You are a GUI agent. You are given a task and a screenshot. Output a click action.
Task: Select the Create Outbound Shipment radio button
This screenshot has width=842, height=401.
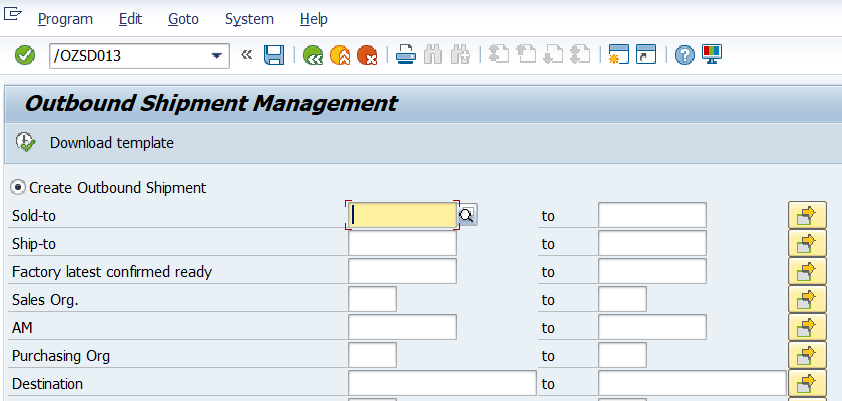coord(18,187)
